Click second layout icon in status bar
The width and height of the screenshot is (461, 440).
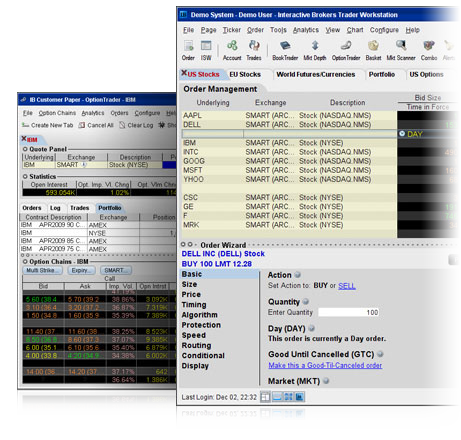[x=277, y=397]
